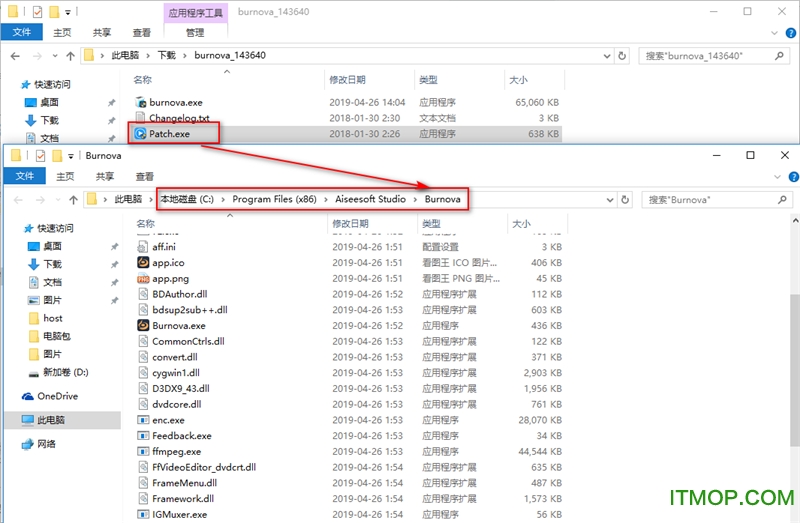Click the search box in Burnova window

(717, 200)
